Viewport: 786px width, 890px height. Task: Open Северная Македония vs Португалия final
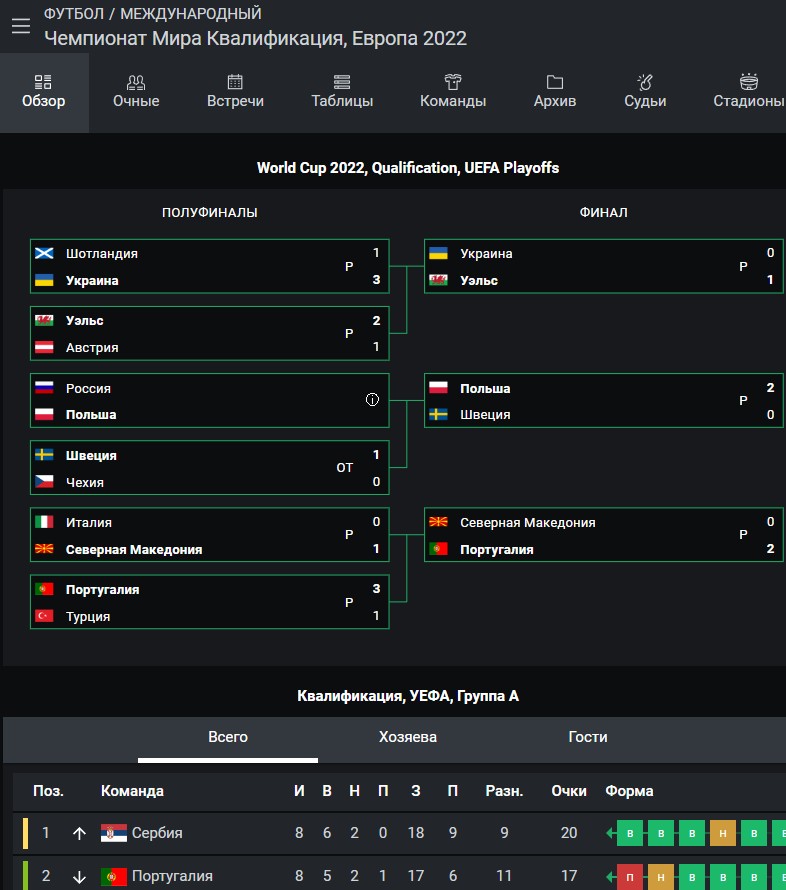point(604,535)
